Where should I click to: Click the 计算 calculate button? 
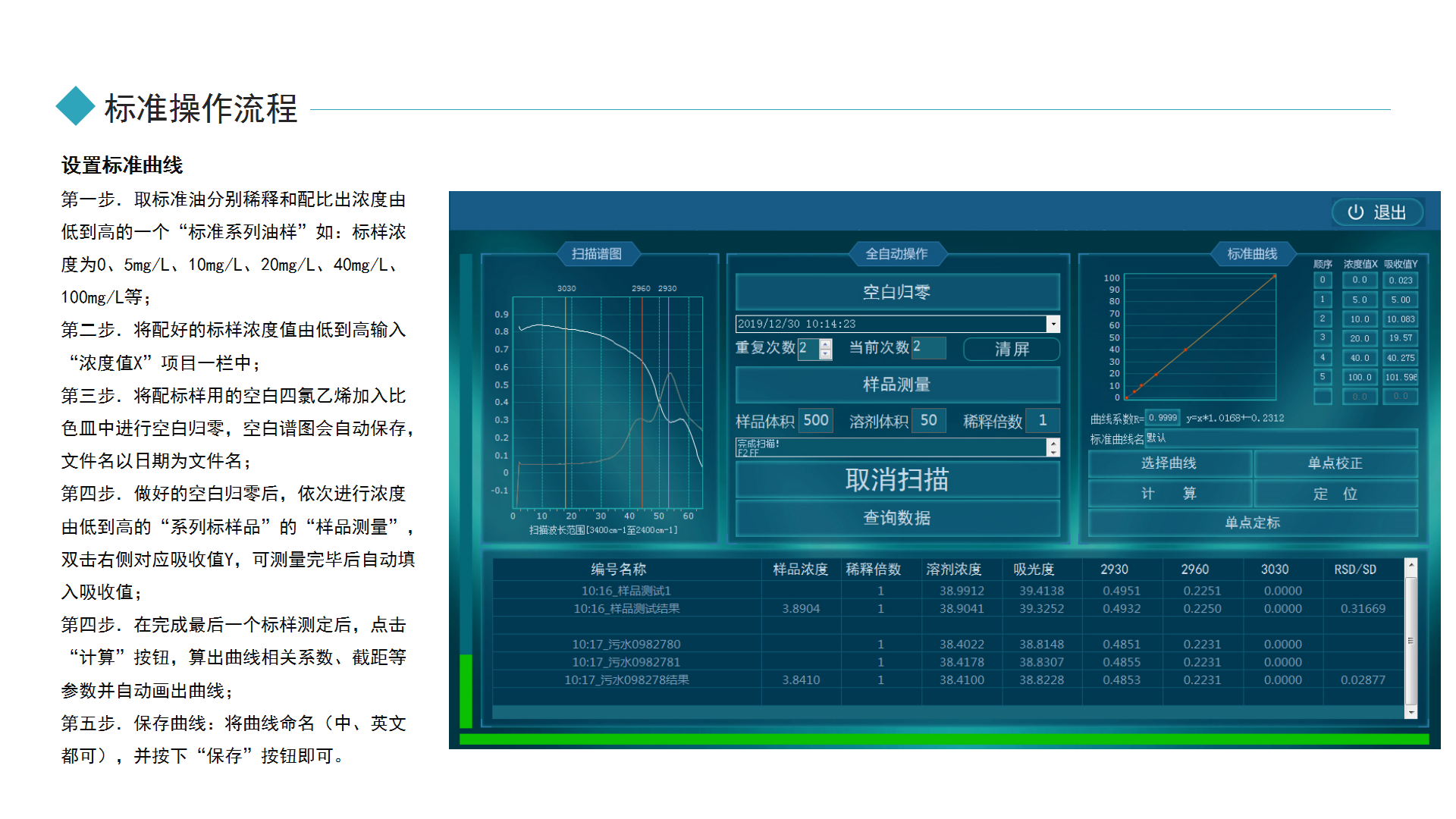tap(1169, 494)
